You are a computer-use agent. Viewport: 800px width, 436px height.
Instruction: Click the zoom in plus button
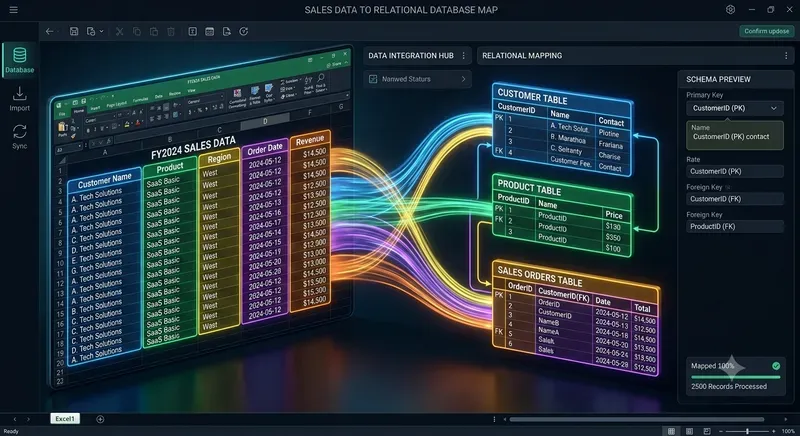coord(773,431)
